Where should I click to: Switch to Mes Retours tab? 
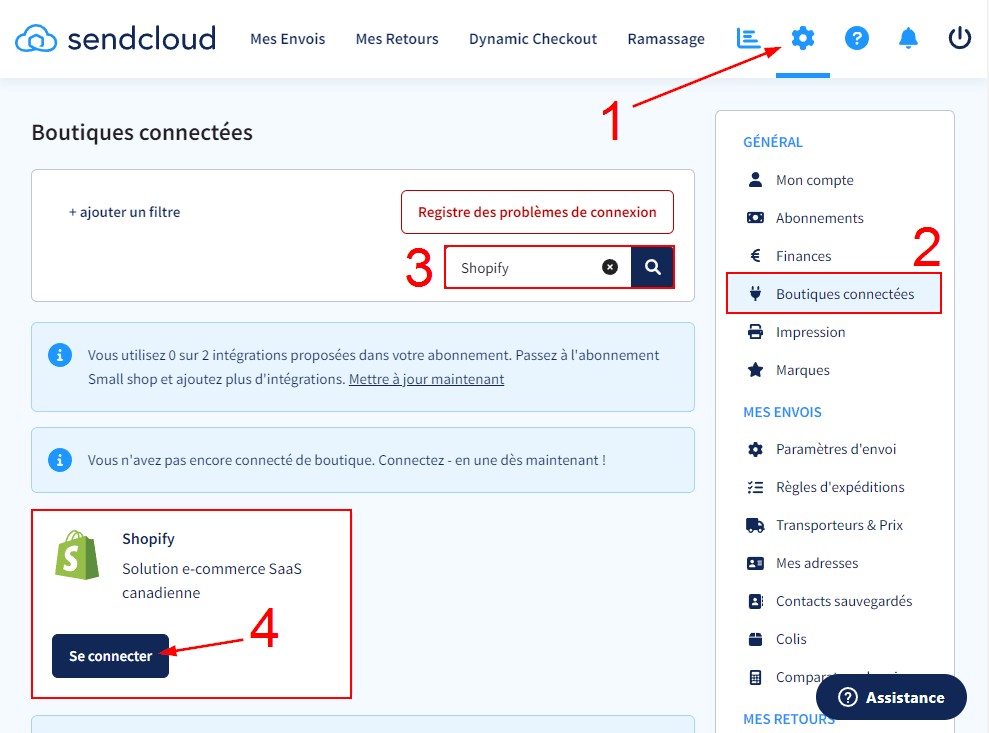click(x=397, y=39)
